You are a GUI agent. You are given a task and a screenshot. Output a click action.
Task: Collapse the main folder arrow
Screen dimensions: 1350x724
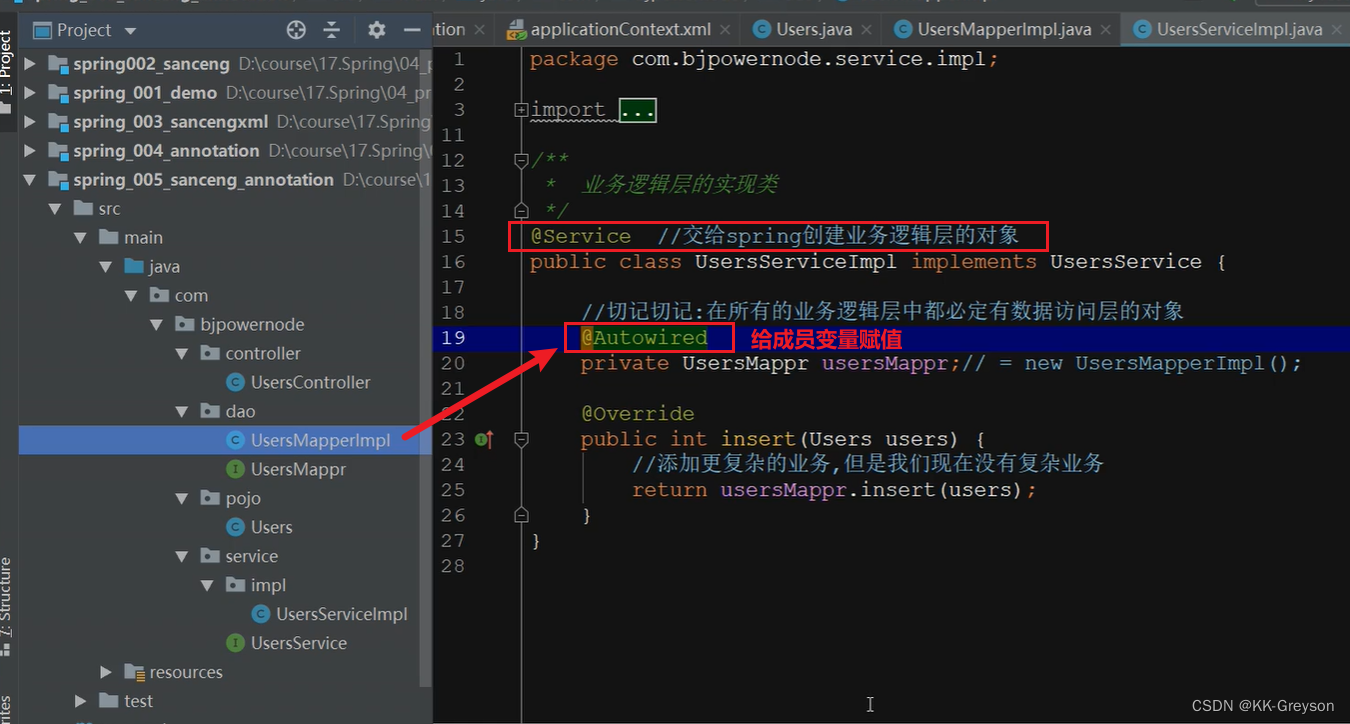click(80, 238)
